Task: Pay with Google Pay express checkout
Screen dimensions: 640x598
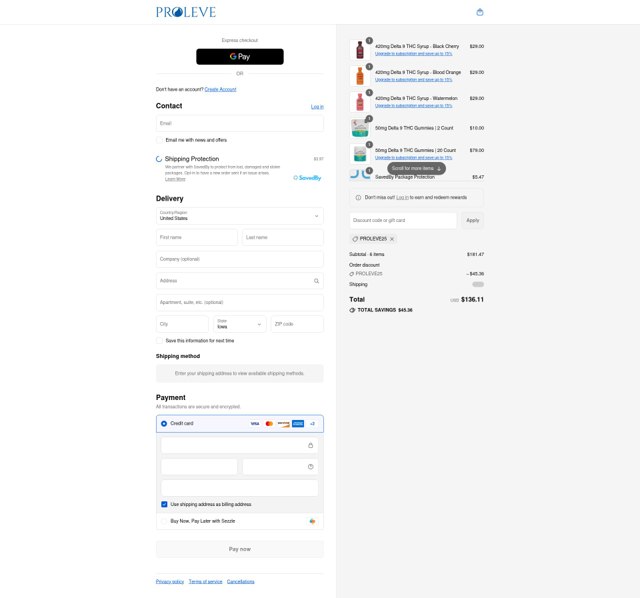Action: [x=240, y=57]
